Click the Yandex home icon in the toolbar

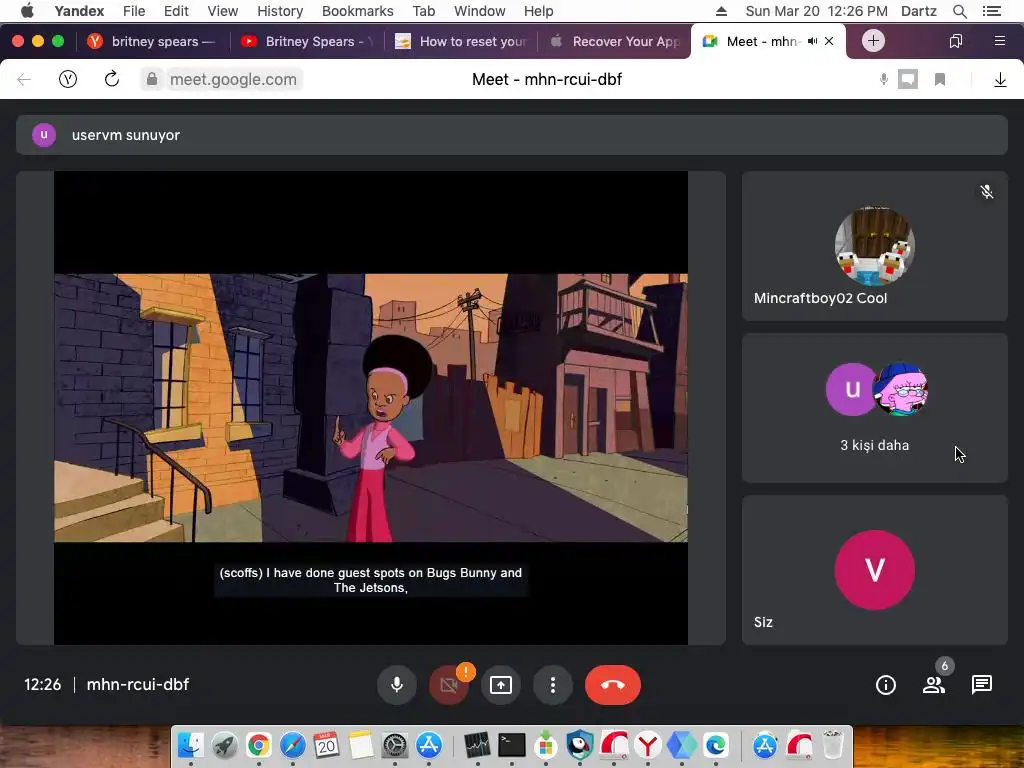[x=68, y=80]
